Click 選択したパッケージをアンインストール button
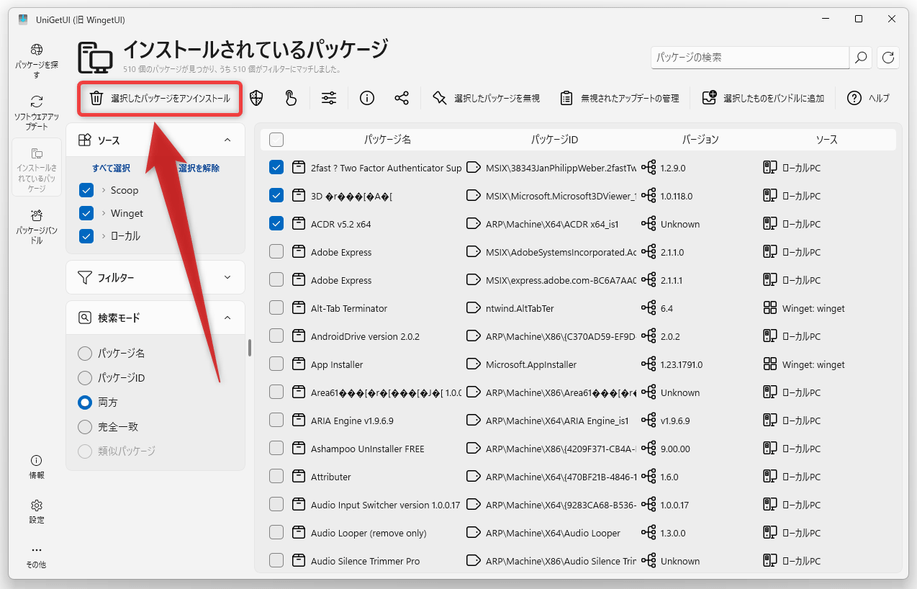Image resolution: width=917 pixels, height=589 pixels. click(x=160, y=98)
